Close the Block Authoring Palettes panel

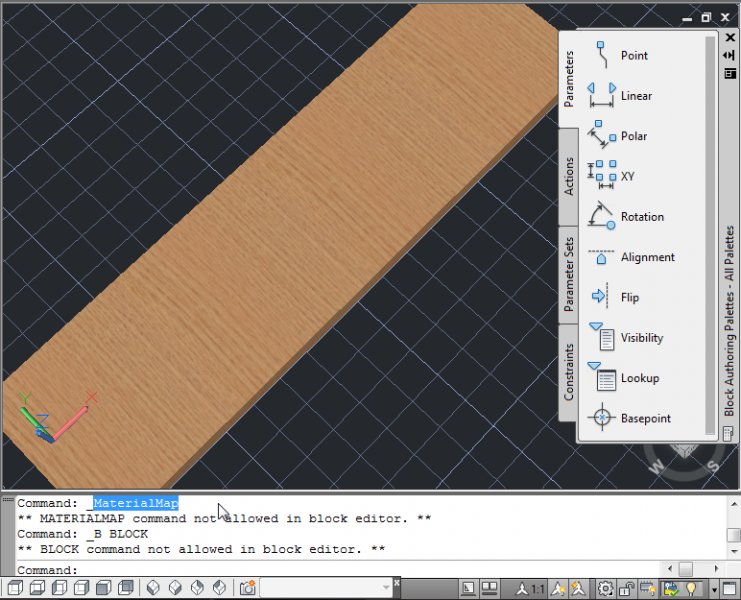730,37
